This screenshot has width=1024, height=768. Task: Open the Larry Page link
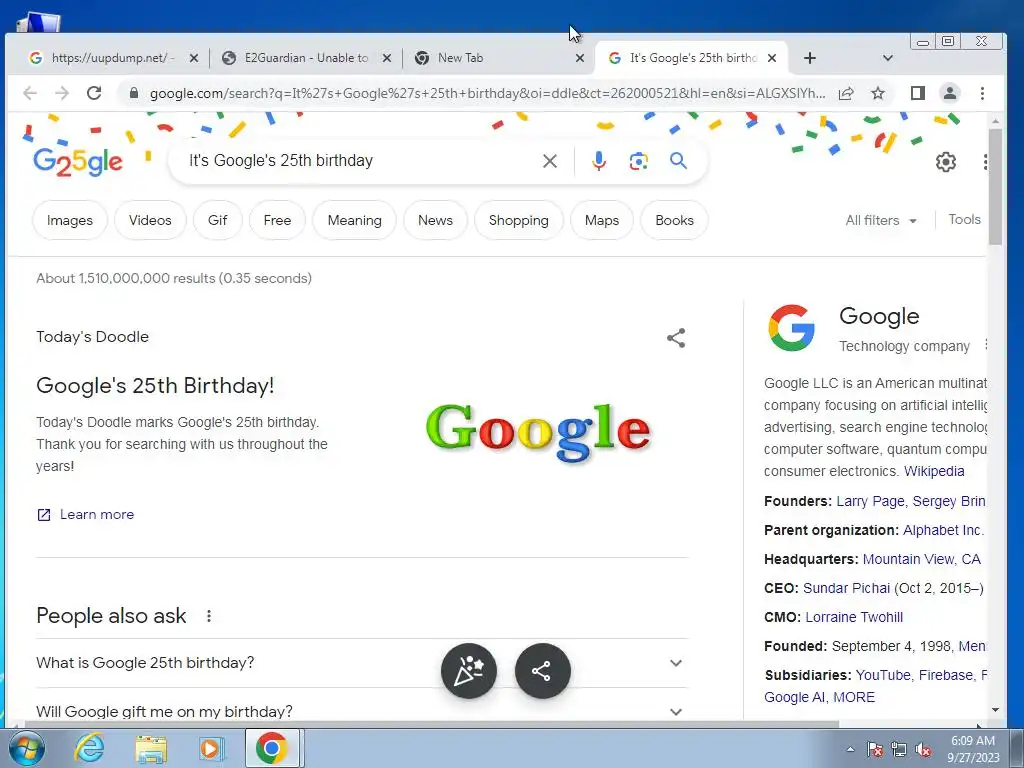871,501
